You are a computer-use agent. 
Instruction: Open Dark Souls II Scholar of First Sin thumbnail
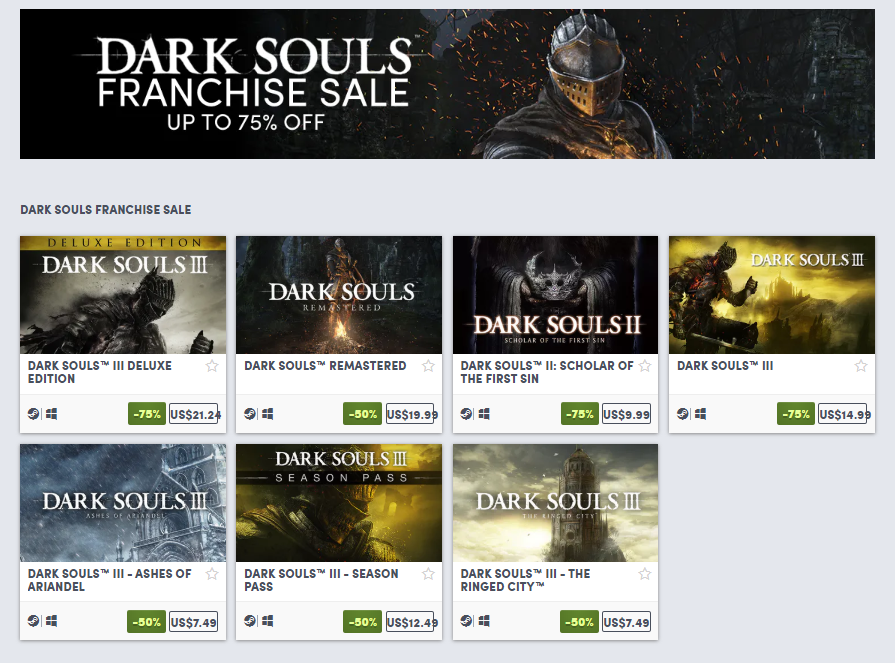coord(555,295)
